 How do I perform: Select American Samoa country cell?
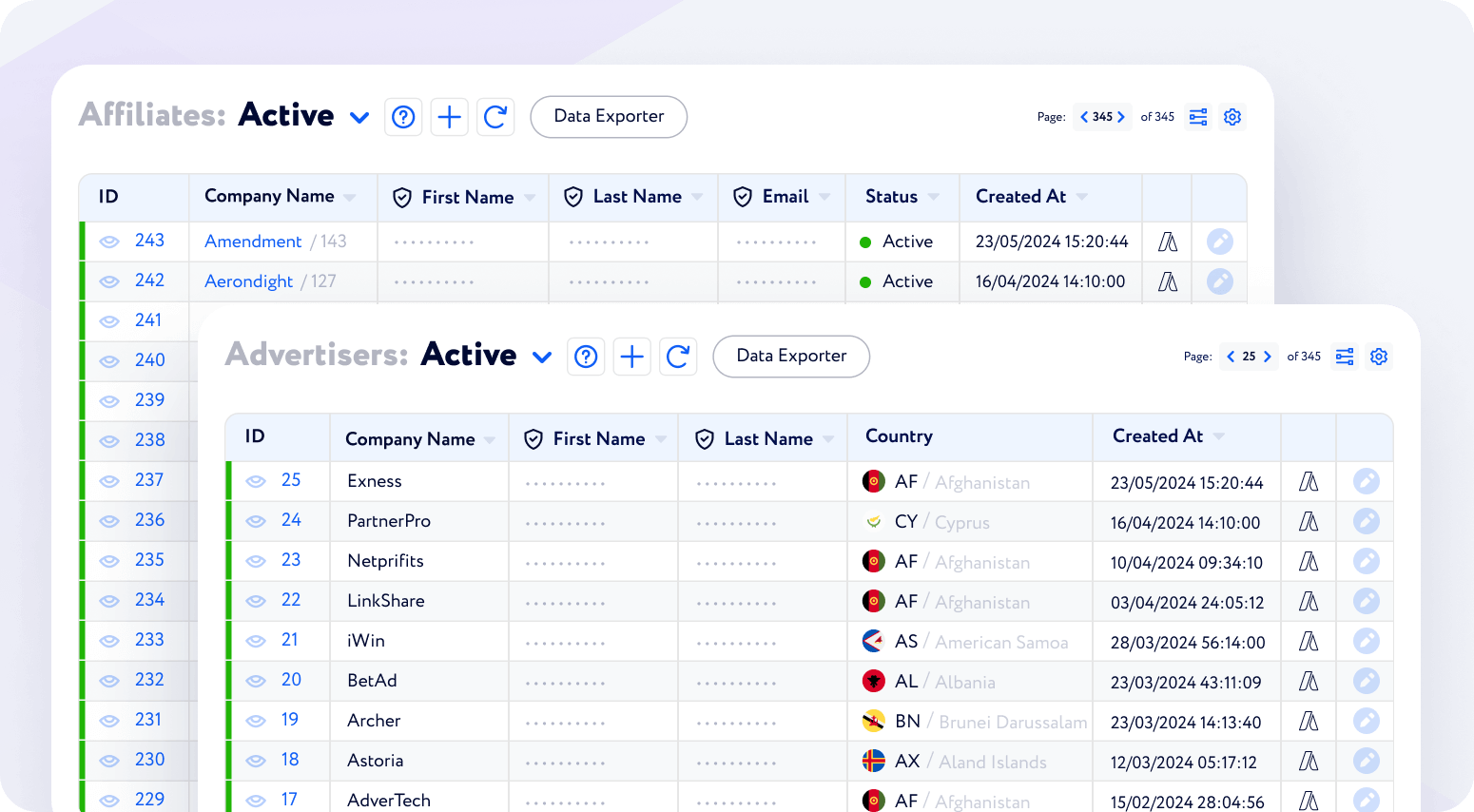tap(969, 642)
